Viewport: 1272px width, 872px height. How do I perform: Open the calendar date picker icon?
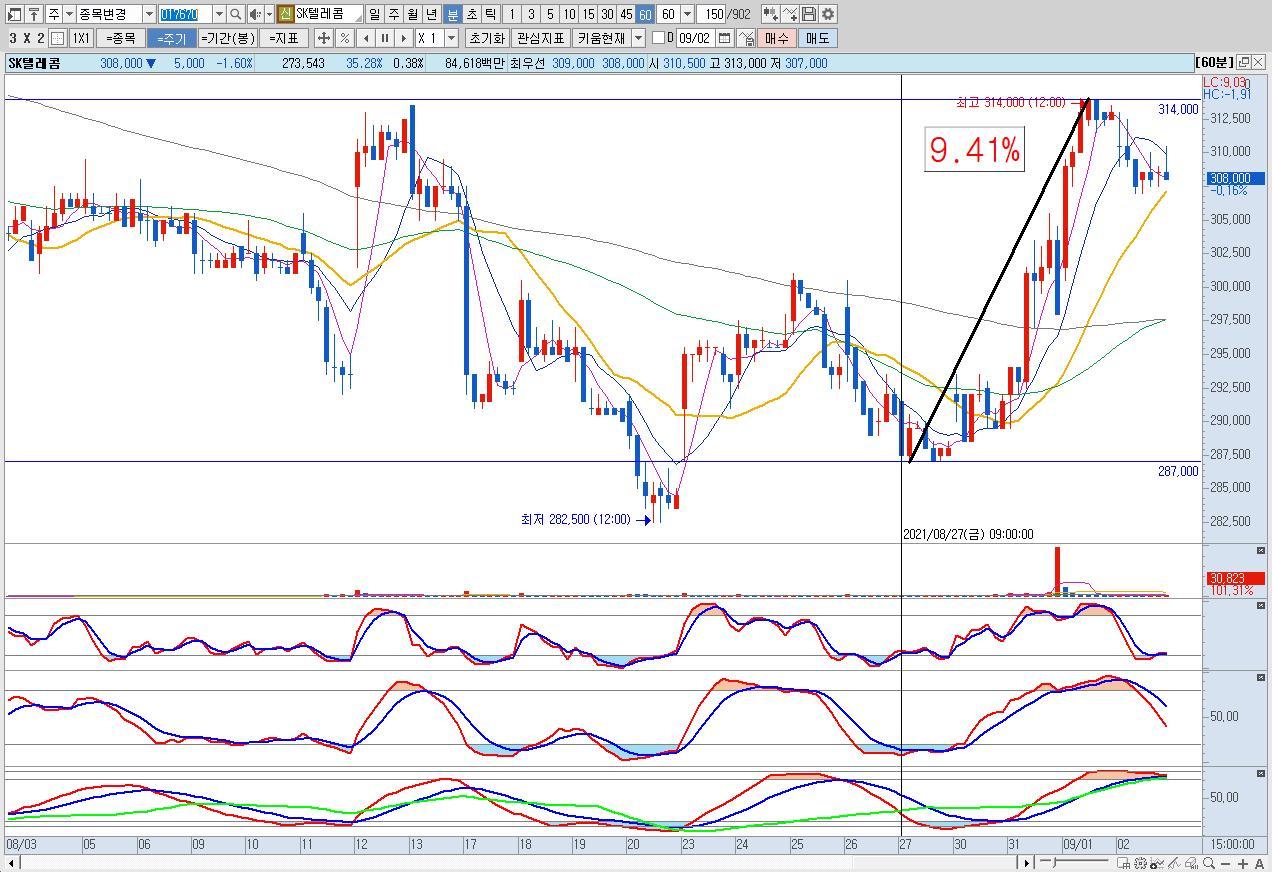[724, 38]
